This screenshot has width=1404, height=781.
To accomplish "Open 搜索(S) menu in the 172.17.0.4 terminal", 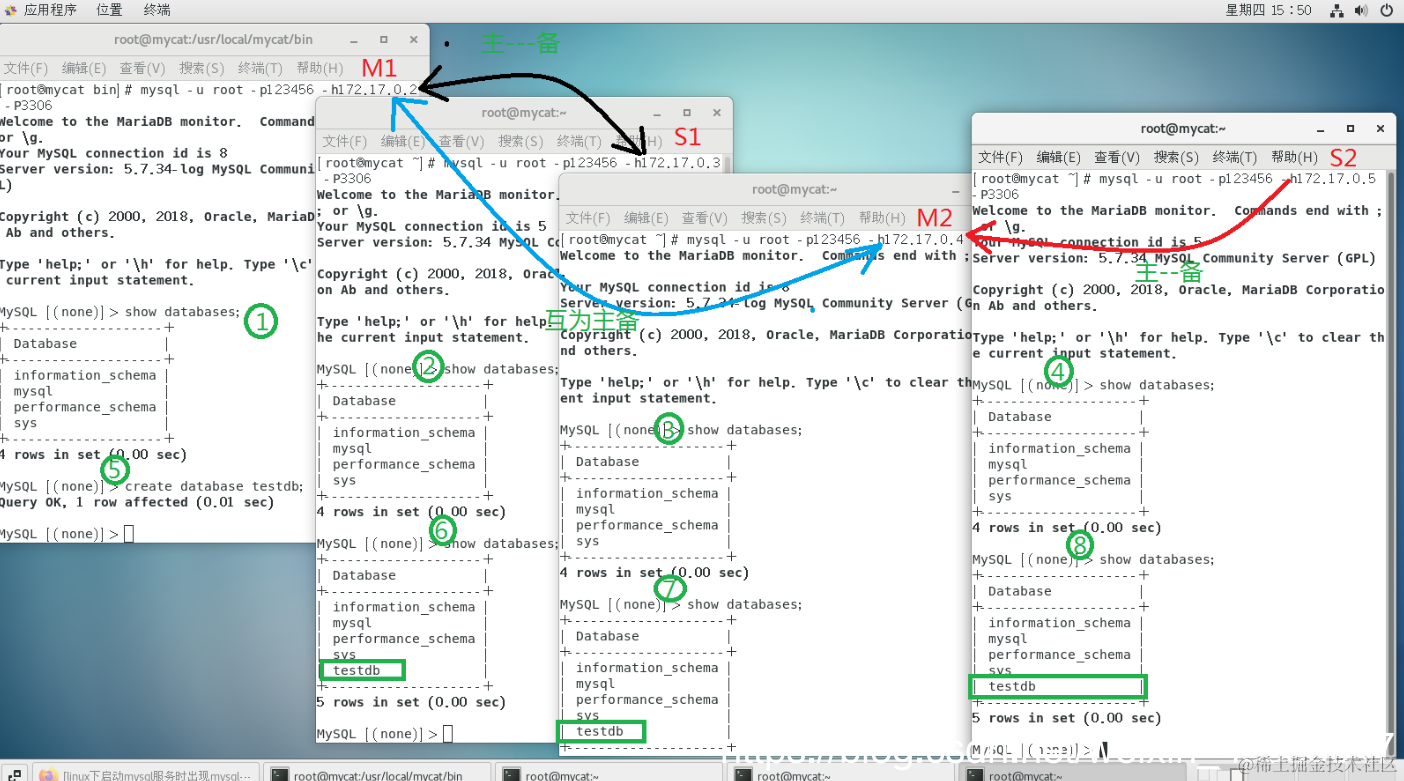I will tap(764, 217).
